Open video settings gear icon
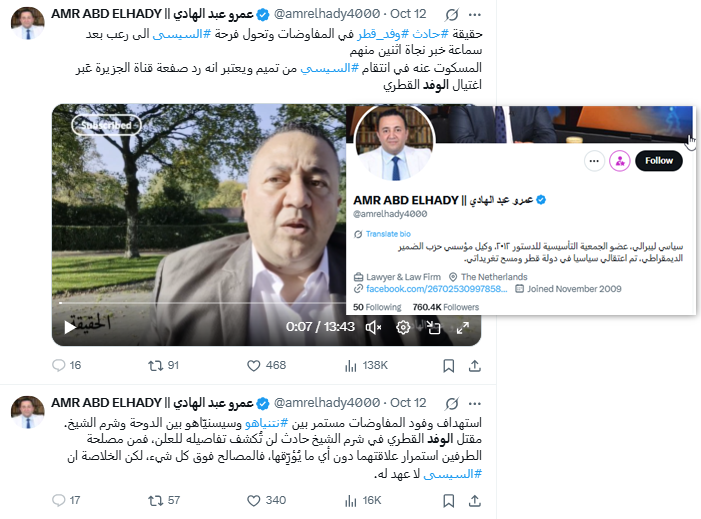701x519 pixels. [x=403, y=328]
